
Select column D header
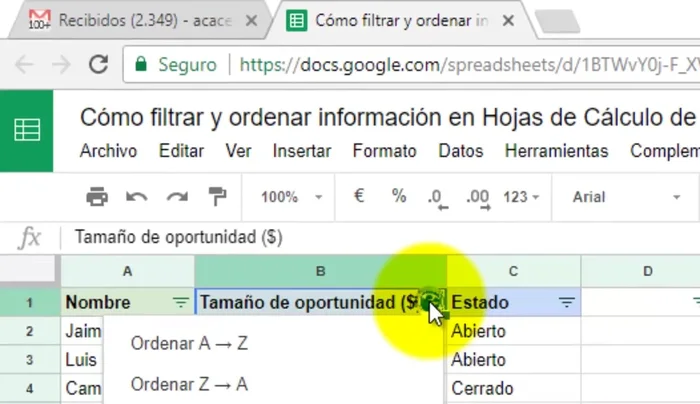[641, 271]
